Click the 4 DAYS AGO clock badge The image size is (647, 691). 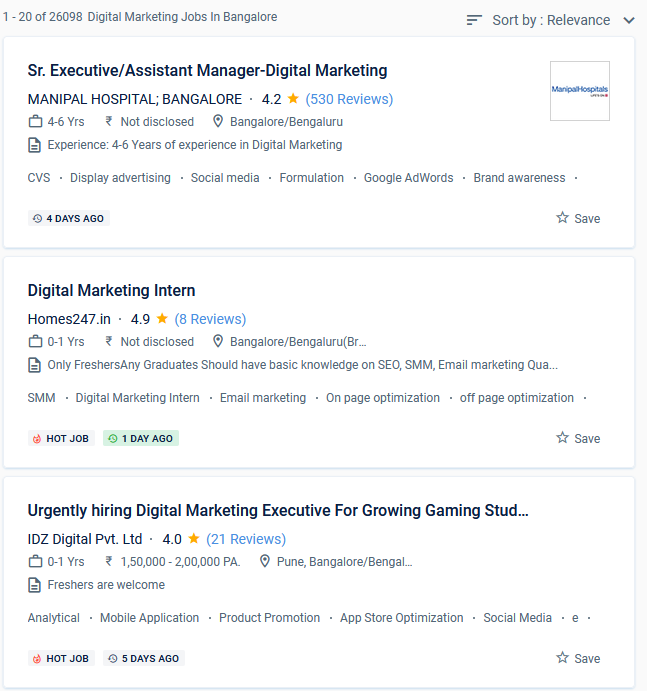pyautogui.click(x=69, y=219)
